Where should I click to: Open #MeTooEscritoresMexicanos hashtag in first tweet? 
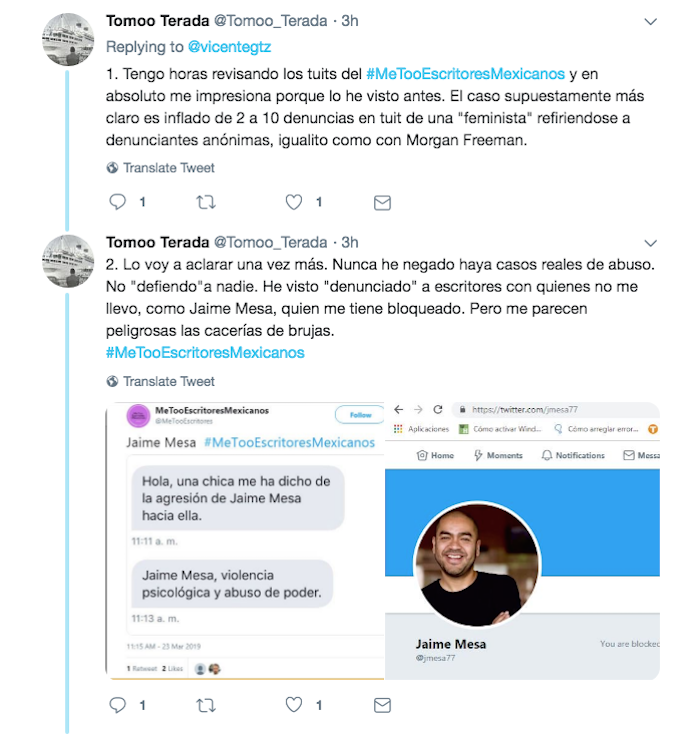coord(466,74)
